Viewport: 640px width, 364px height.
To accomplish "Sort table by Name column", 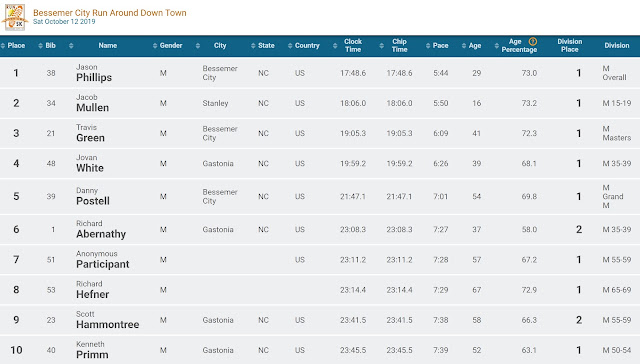I will coord(107,45).
